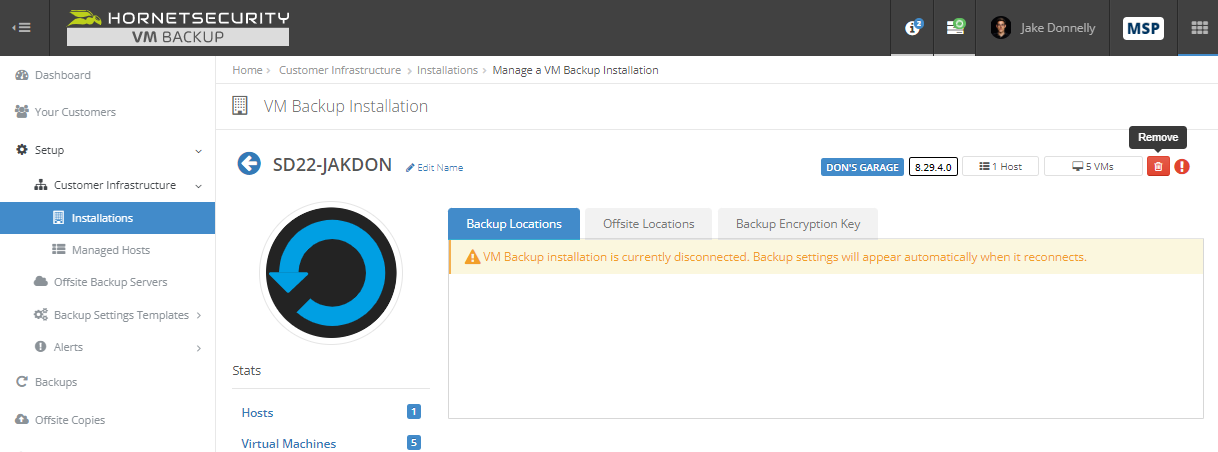1218x452 pixels.
Task: Click the large VM Backup installation logo
Action: [331, 272]
